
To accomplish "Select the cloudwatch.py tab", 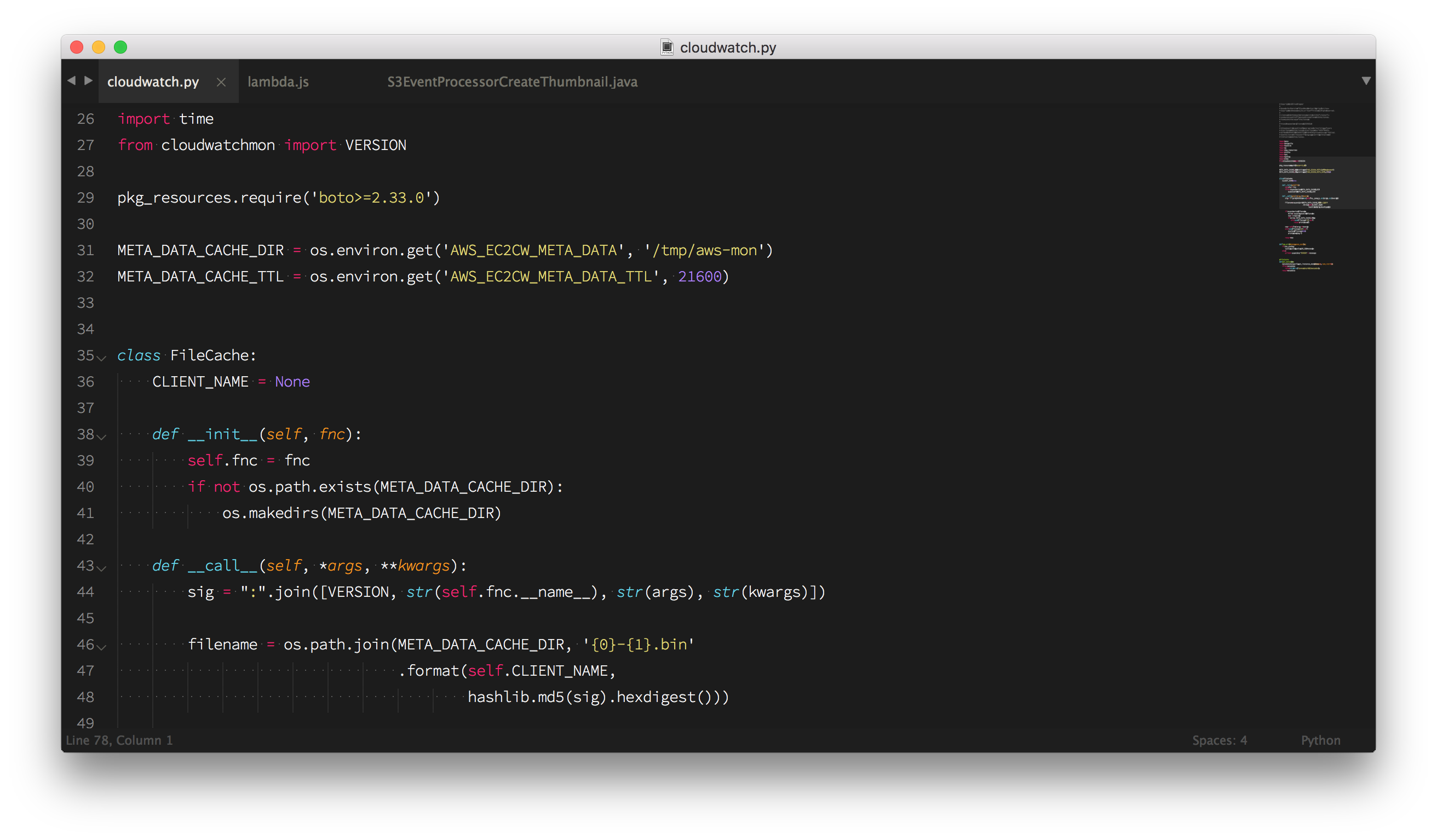I will click(x=153, y=82).
